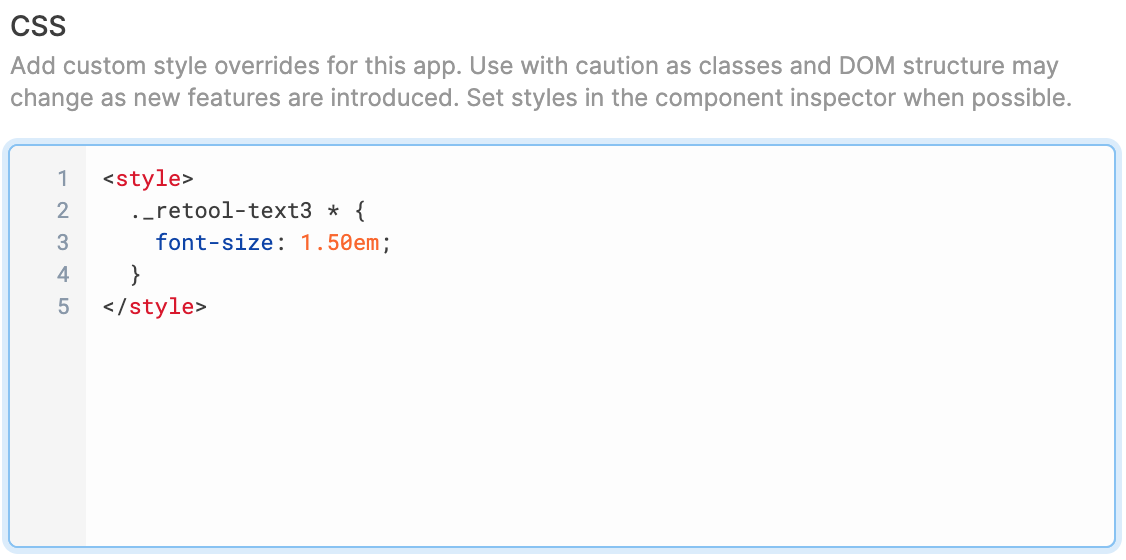Viewport: 1126px width, 560px height.
Task: Click the 1.50em value
Action: coord(339,243)
